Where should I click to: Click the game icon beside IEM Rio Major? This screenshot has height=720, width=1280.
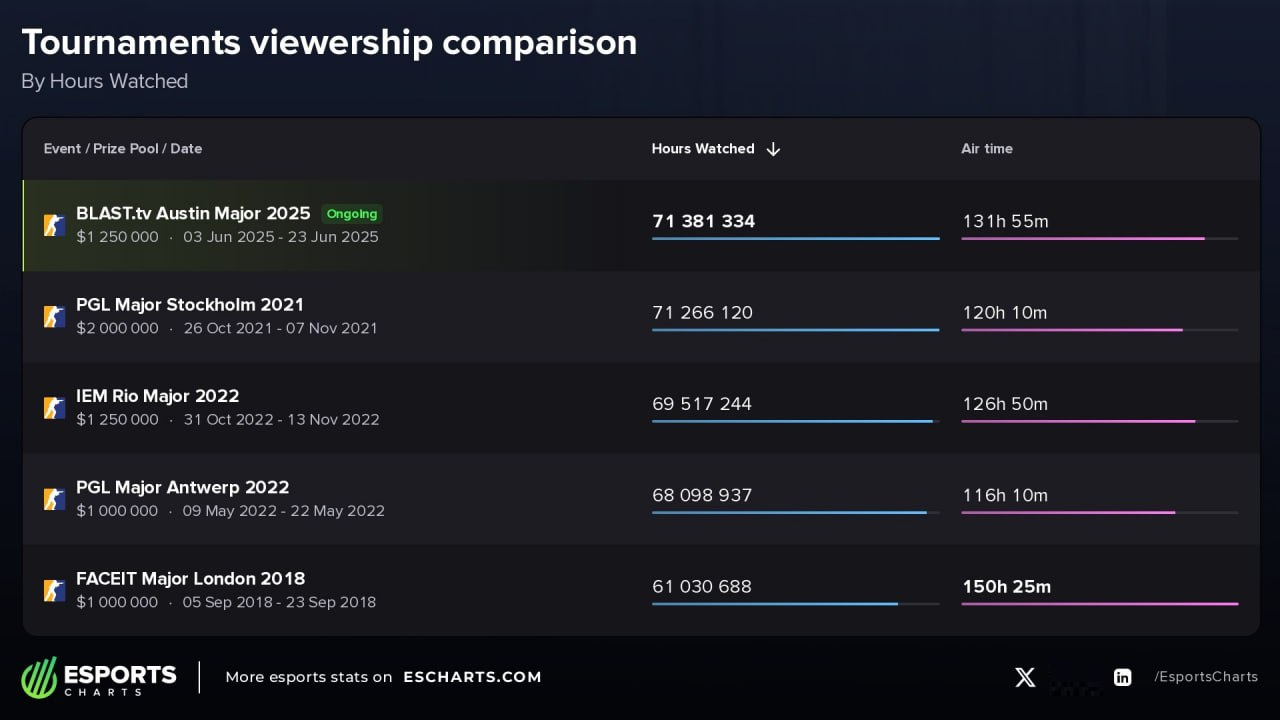pyautogui.click(x=54, y=407)
